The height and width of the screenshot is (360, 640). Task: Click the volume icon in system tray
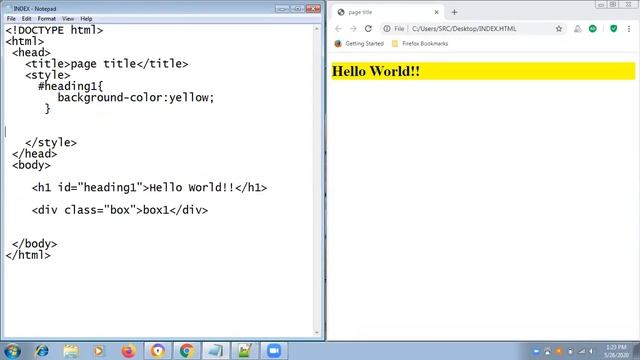(591, 351)
